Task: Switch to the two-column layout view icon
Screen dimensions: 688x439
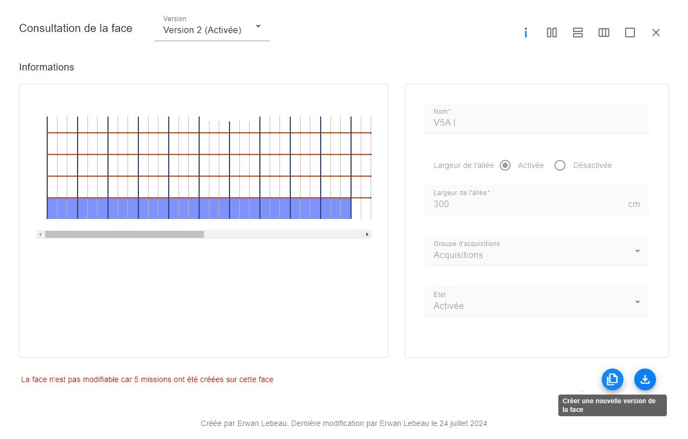Action: click(552, 33)
